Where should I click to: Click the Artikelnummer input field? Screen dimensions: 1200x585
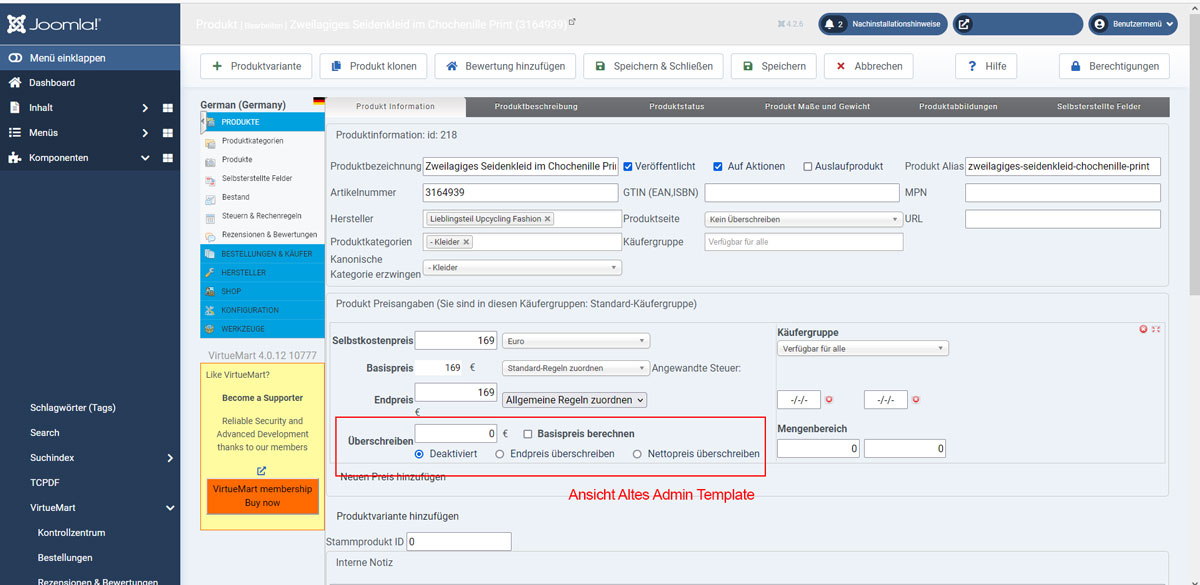coord(520,192)
